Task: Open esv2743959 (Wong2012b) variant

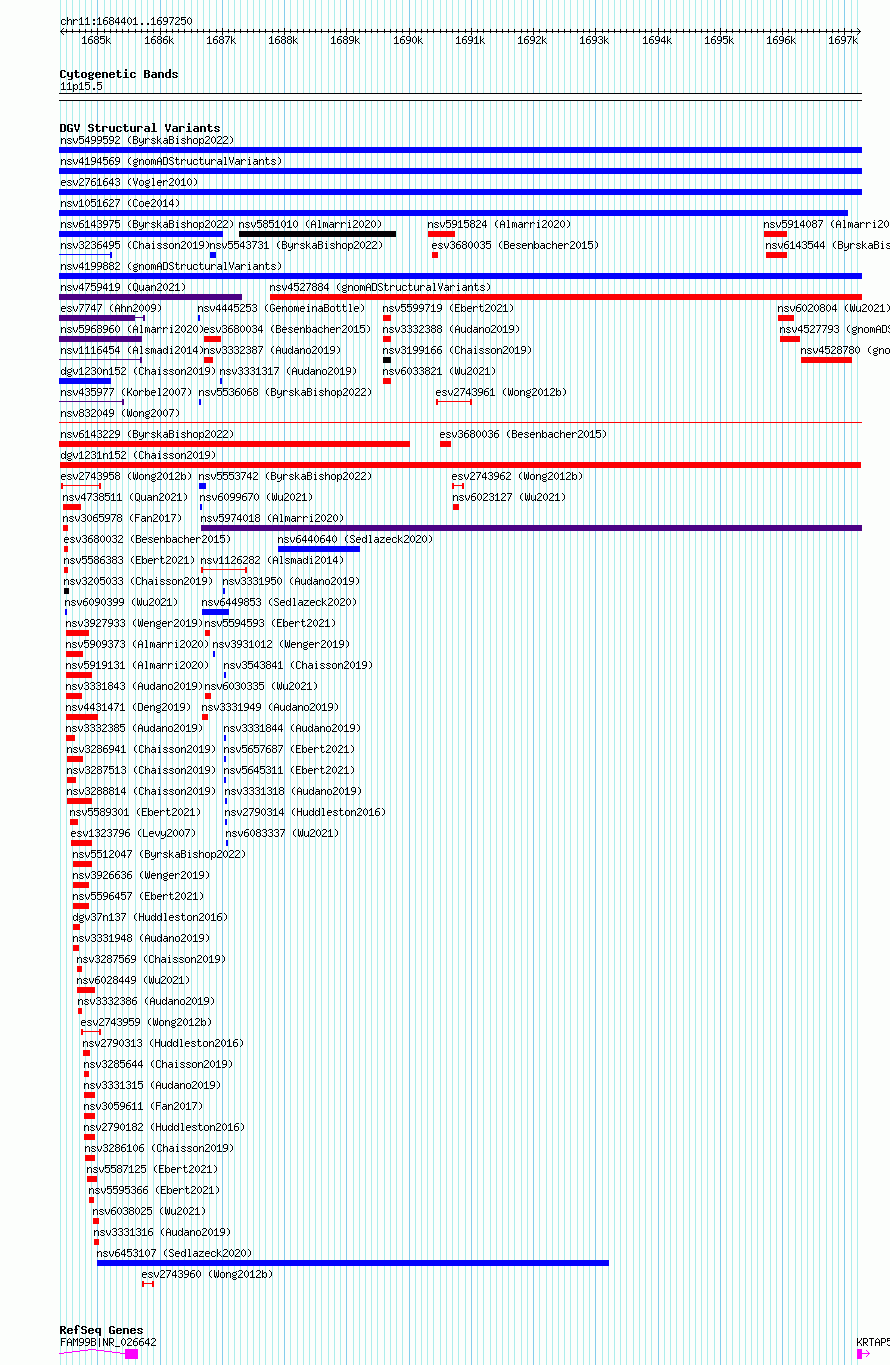Action: 146,1023
